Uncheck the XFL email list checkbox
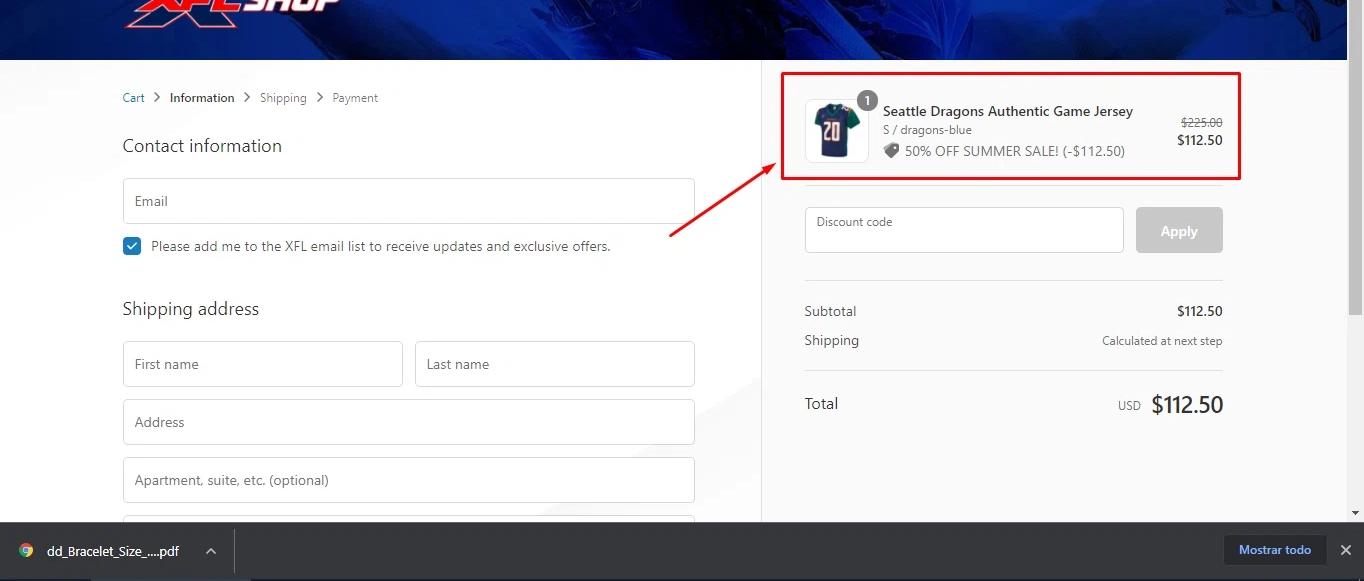Viewport: 1364px width, 581px height. pos(132,246)
